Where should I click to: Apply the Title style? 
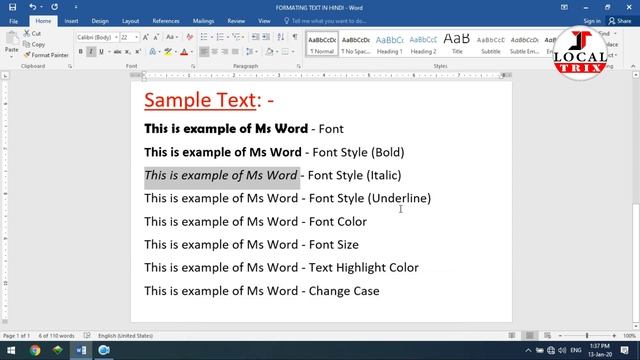[457, 44]
